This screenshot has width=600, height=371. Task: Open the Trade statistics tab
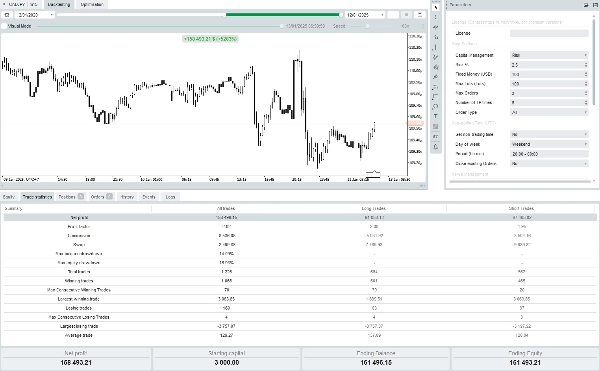coord(37,197)
